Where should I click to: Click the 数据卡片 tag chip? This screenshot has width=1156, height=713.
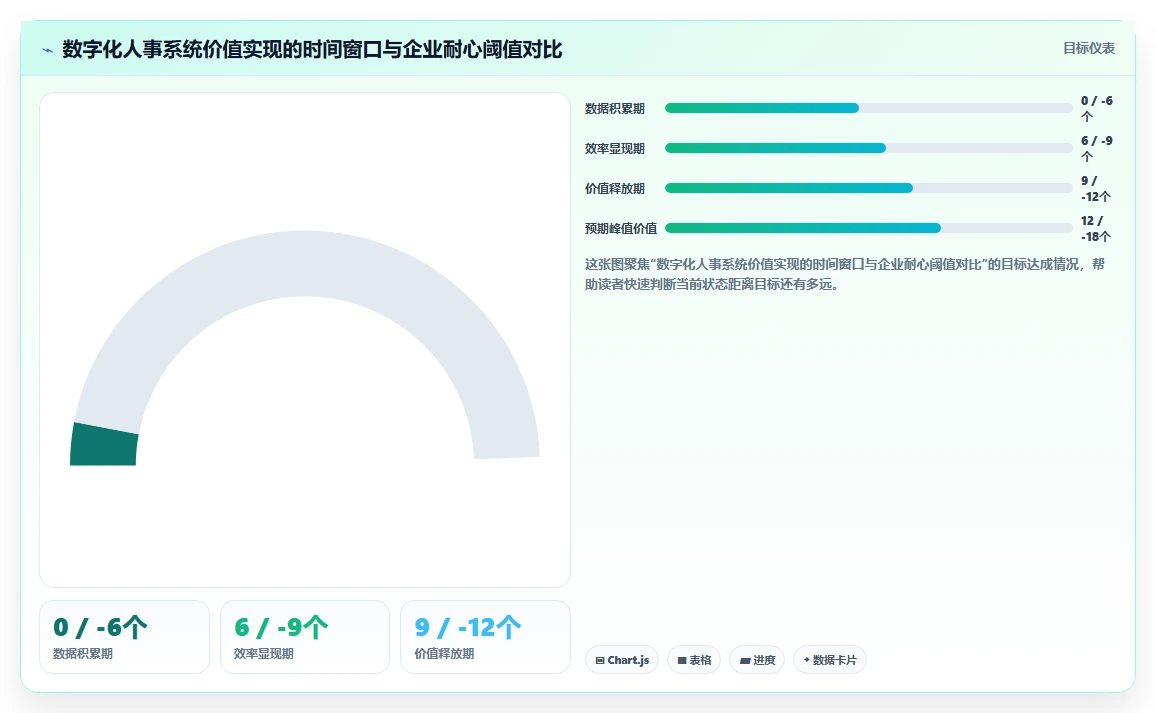tap(829, 660)
